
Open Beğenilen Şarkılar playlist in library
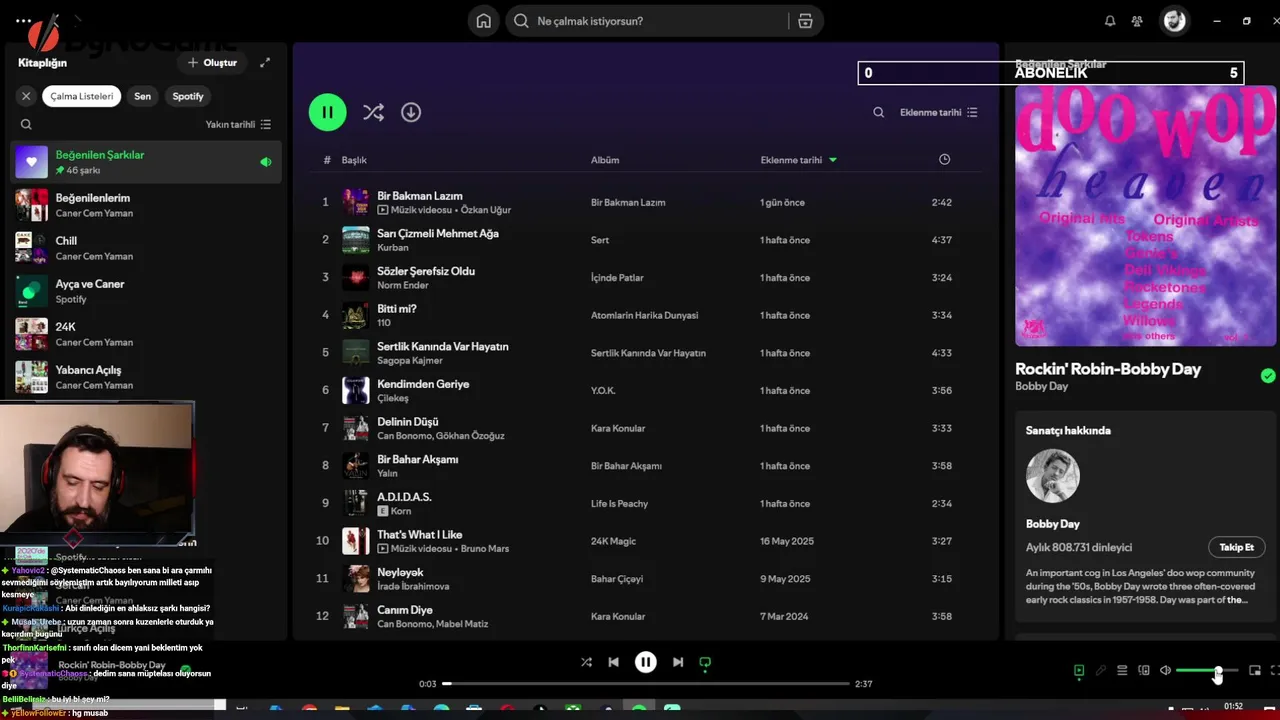146,162
